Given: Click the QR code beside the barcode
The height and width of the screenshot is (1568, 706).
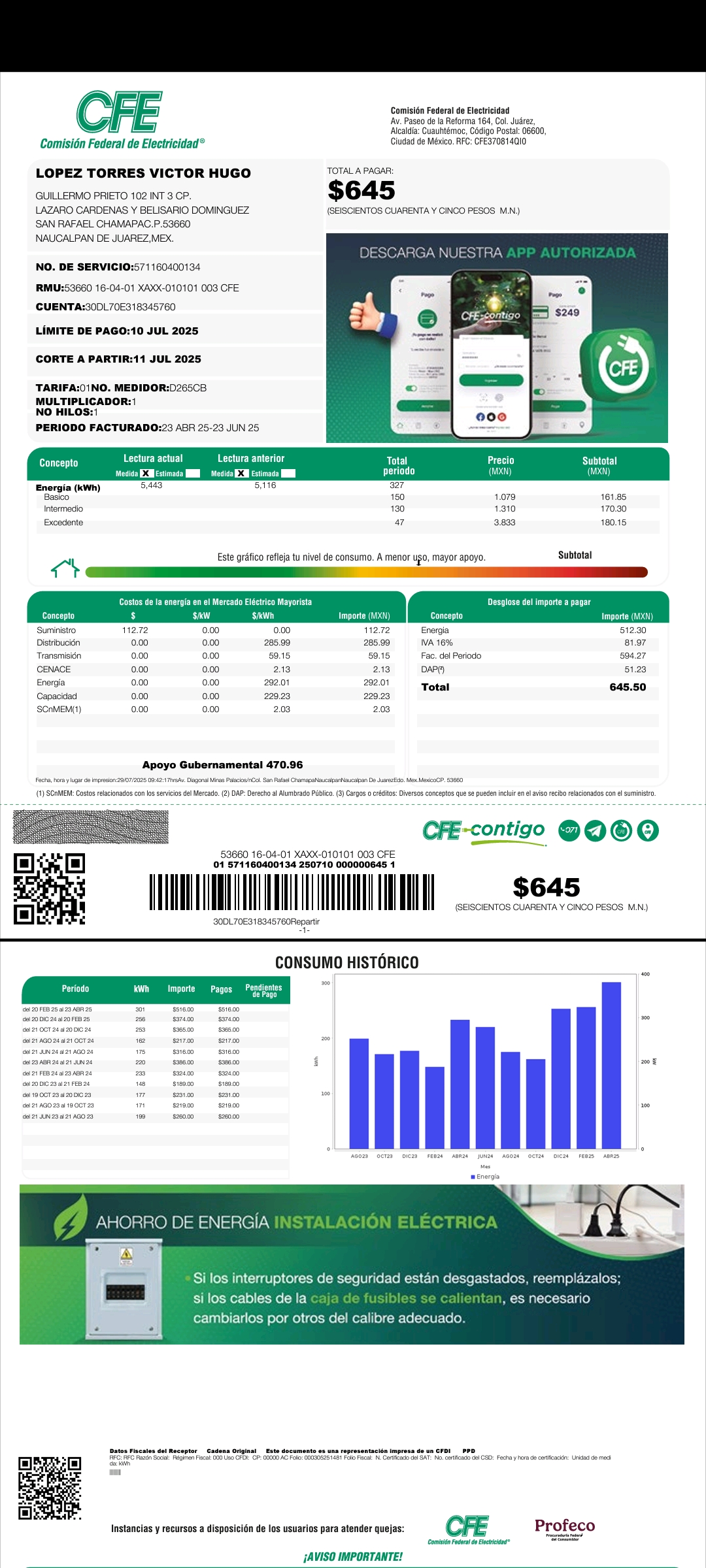Looking at the screenshot, I should [50, 889].
